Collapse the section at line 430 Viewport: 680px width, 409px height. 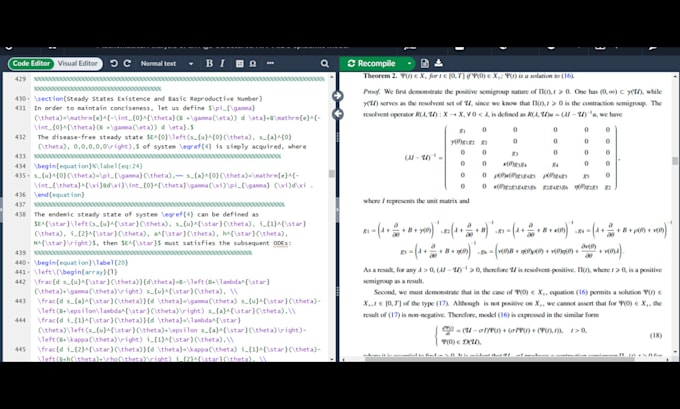[28, 99]
